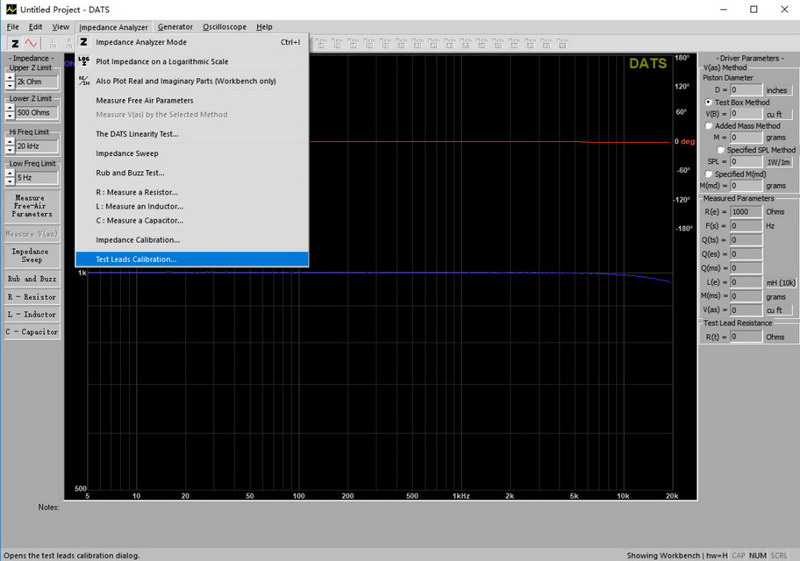Click the Impedance Sweep side button

coord(32,256)
